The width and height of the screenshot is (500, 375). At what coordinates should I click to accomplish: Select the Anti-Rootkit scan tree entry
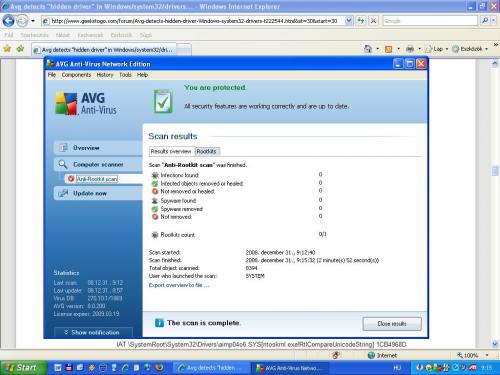pos(97,179)
